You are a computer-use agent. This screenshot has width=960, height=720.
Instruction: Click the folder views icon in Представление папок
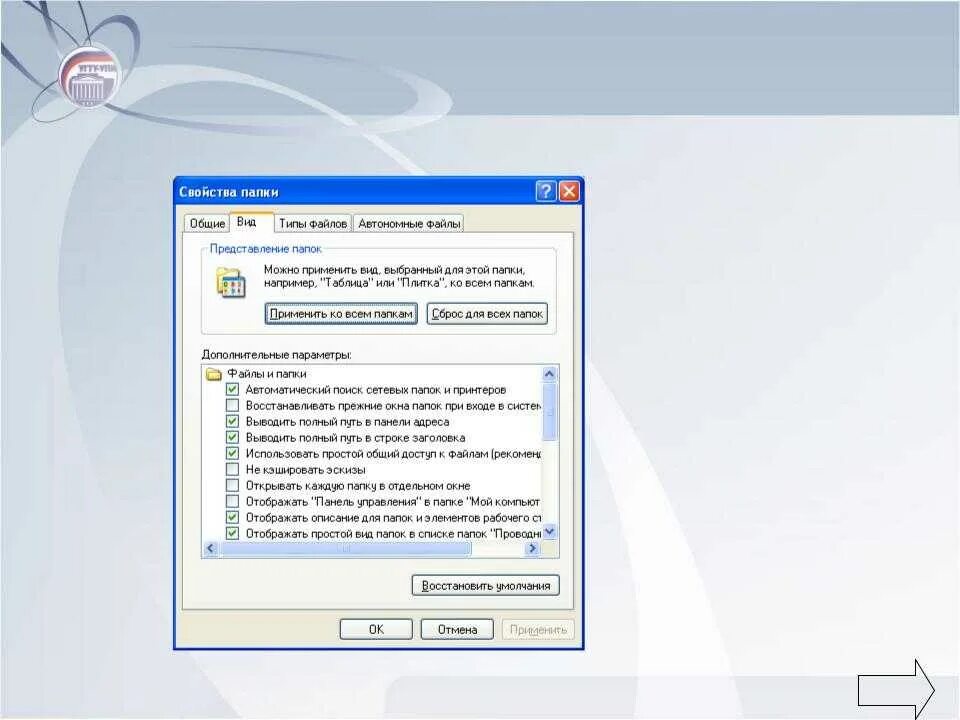[231, 282]
